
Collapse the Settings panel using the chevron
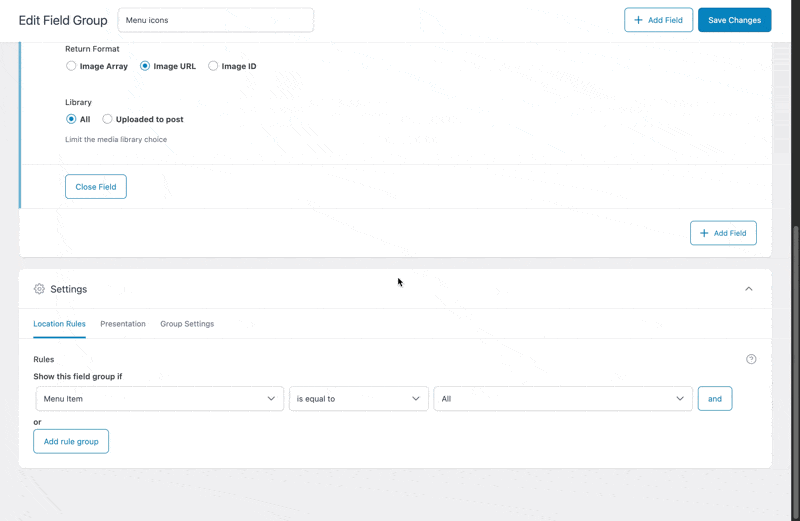[x=748, y=289]
